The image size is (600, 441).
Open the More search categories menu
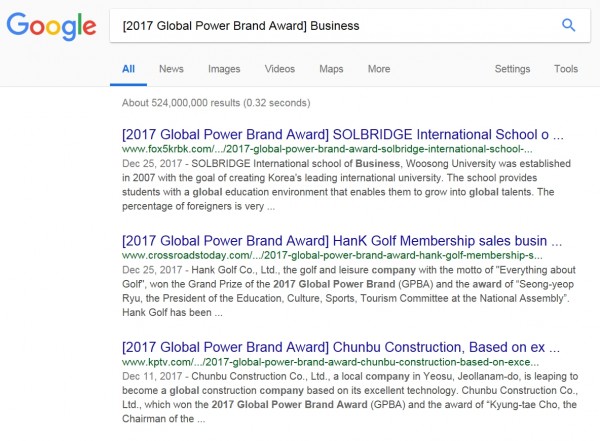coord(379,69)
